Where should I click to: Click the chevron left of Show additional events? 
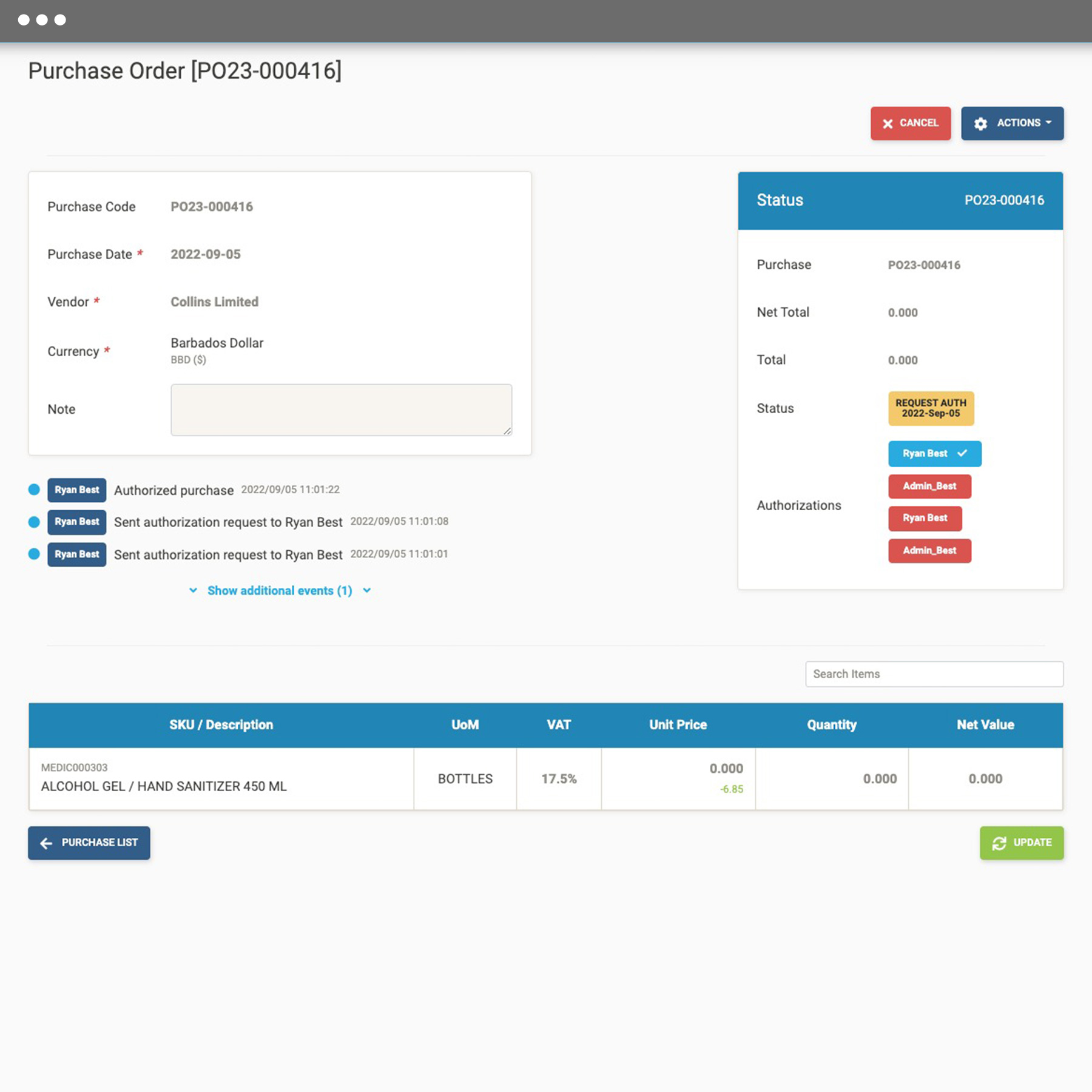coord(194,590)
